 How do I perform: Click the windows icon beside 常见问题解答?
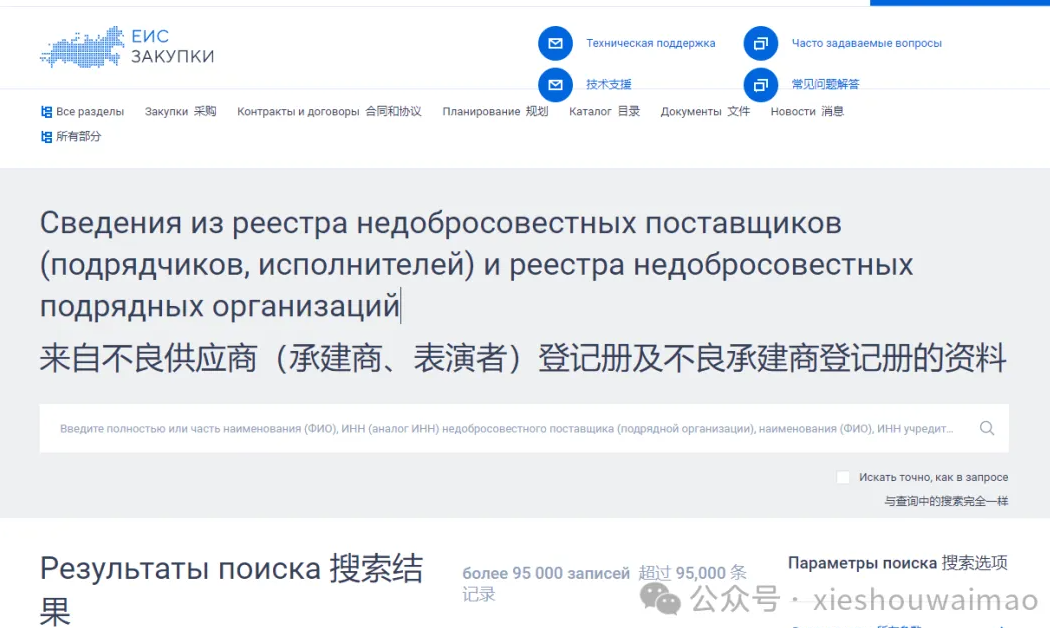pyautogui.click(x=761, y=85)
